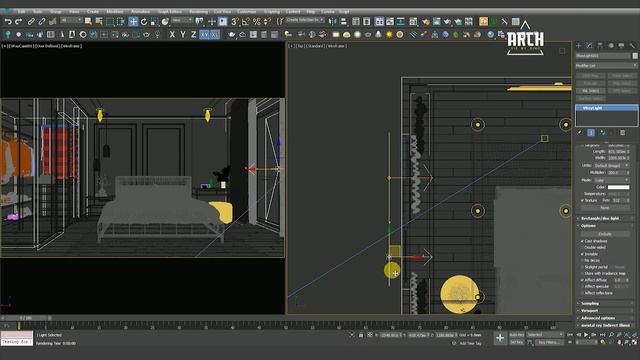
Task: Click the V-Ray sun light icon
Action: pyautogui.click(x=389, y=35)
